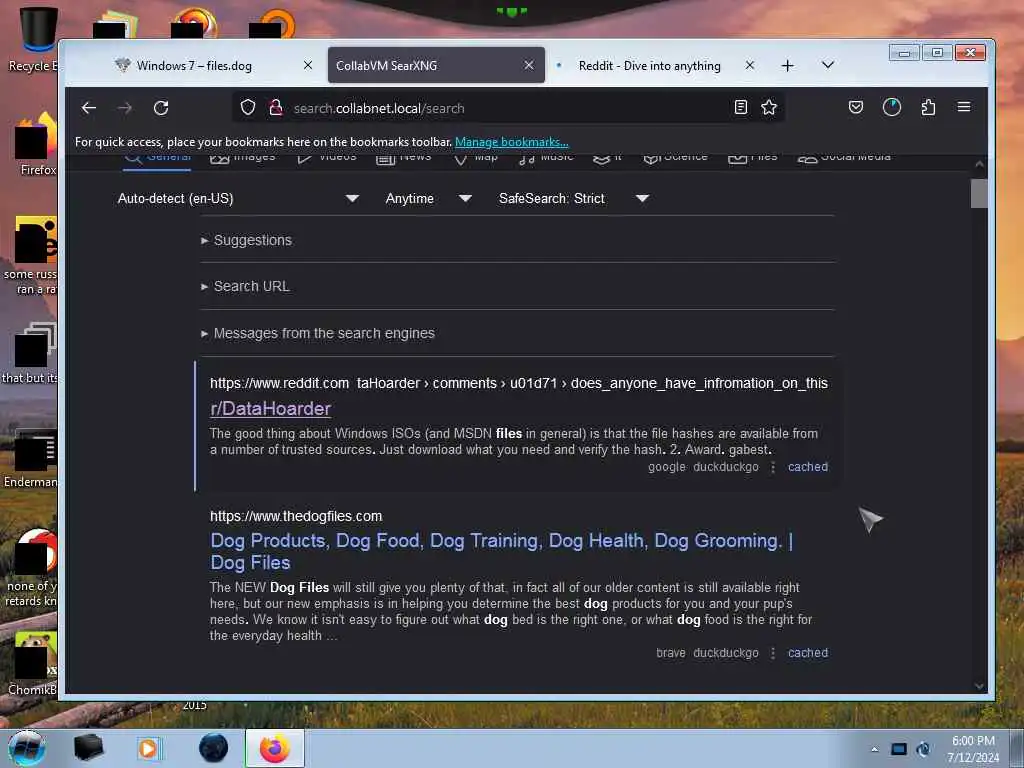Viewport: 1024px width, 768px height.
Task: Click the brave engine label
Action: pos(671,653)
